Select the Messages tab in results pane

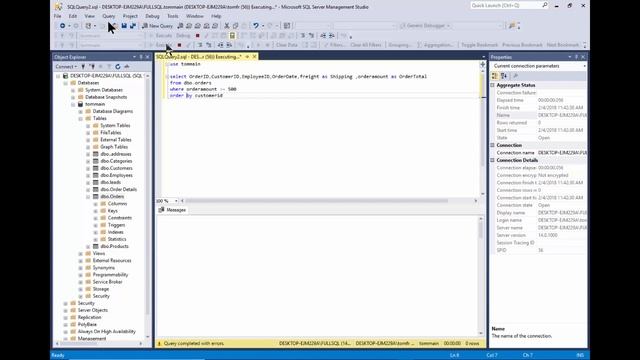click(x=173, y=210)
